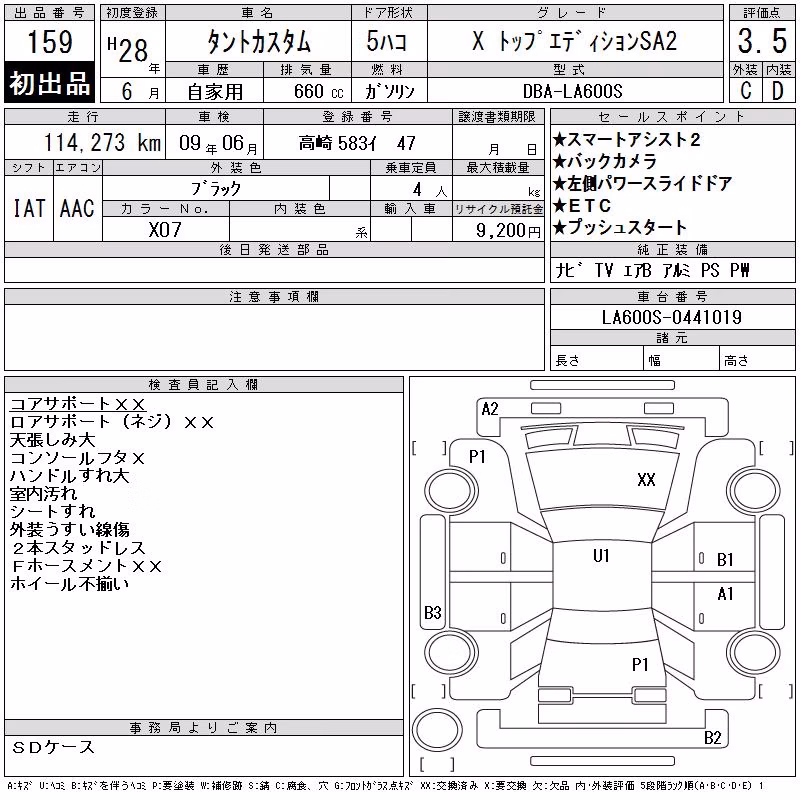
Task: Click the 検査員記入欄 header
Action: pyautogui.click(x=203, y=385)
